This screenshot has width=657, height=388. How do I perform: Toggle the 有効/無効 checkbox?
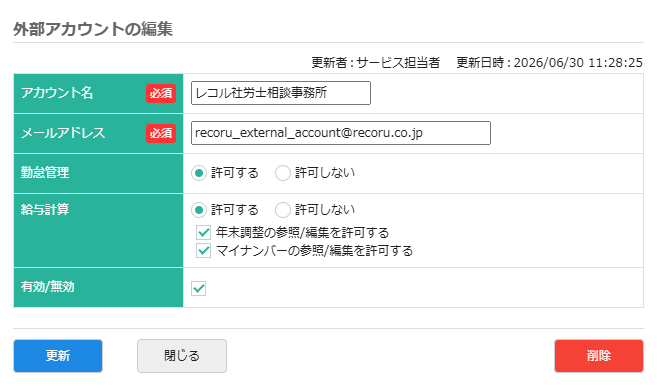click(x=199, y=288)
